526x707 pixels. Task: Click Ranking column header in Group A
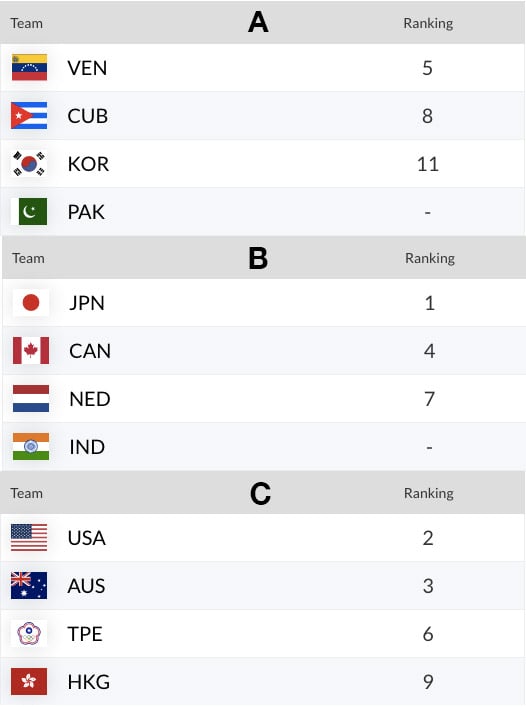428,23
